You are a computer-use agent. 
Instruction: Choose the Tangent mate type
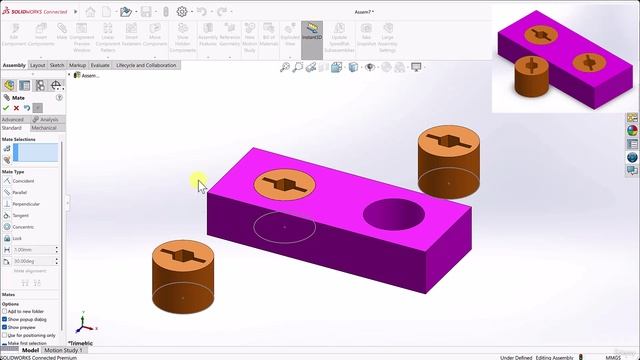pyautogui.click(x=16, y=215)
